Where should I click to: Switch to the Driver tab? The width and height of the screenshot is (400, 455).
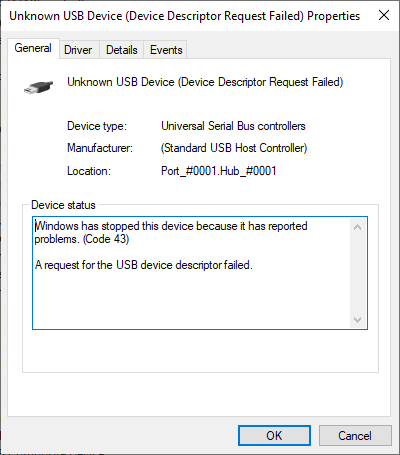click(x=78, y=50)
